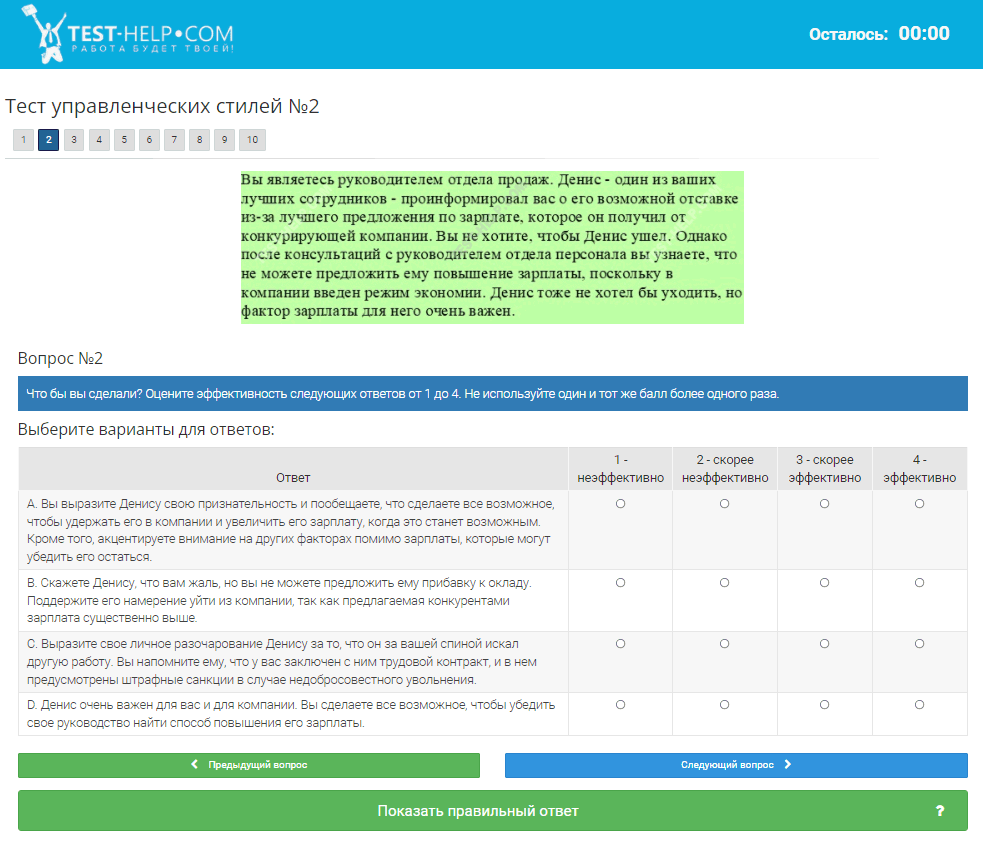
Task: Click the right chevron on Следующий вопрос
Action: [788, 764]
